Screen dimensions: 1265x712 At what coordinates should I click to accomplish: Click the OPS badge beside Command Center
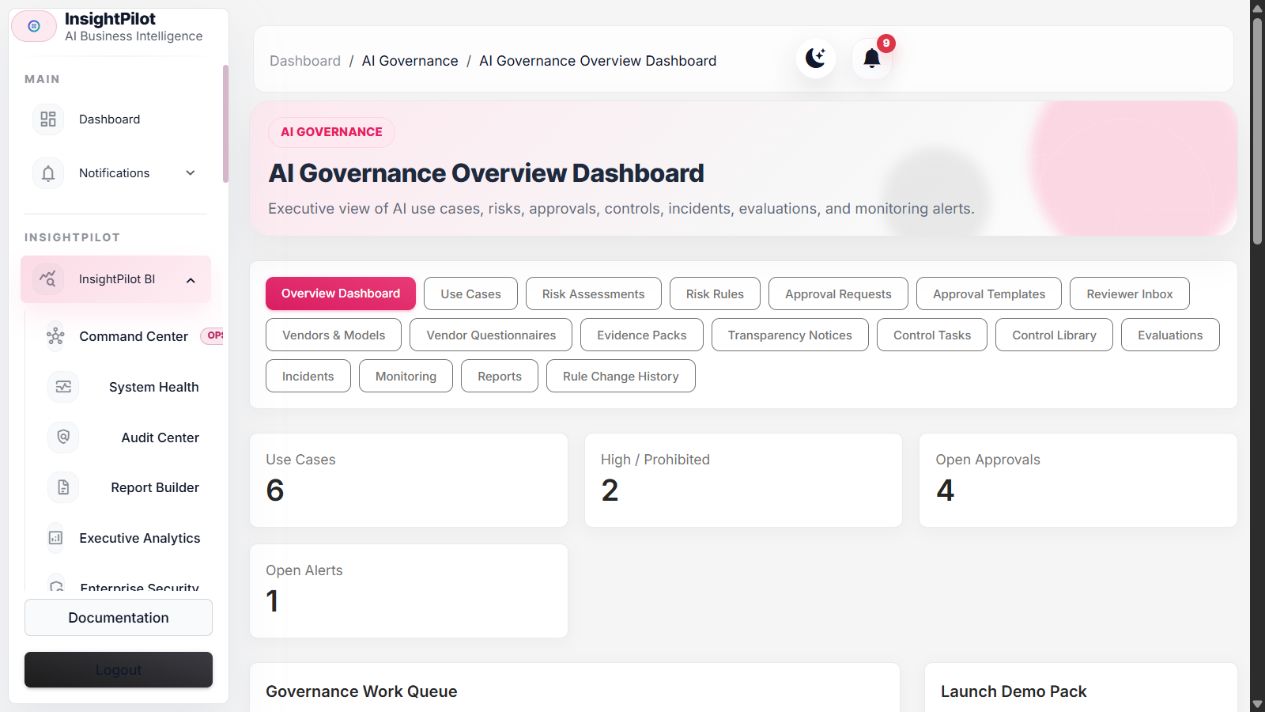pos(213,336)
